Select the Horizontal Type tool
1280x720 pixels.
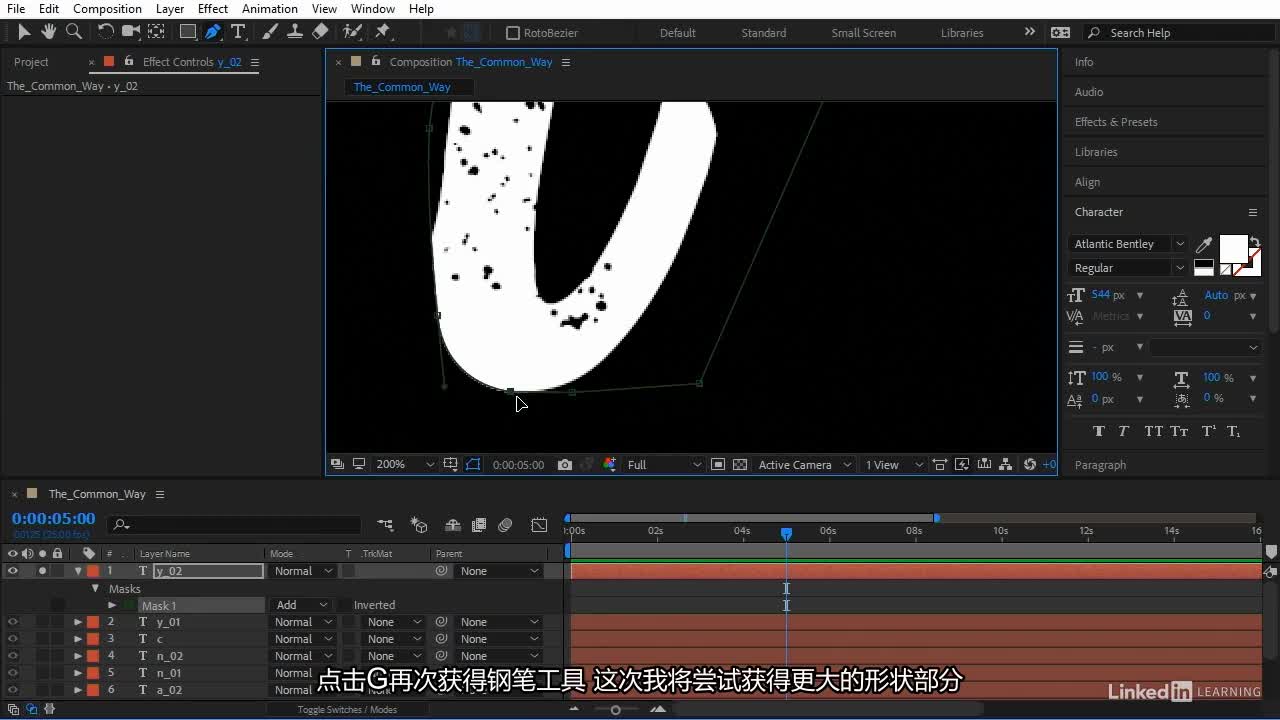click(x=238, y=32)
